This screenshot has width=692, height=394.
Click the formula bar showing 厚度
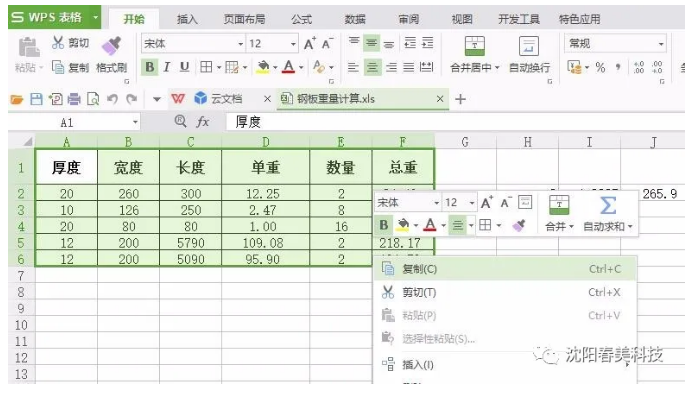455,122
